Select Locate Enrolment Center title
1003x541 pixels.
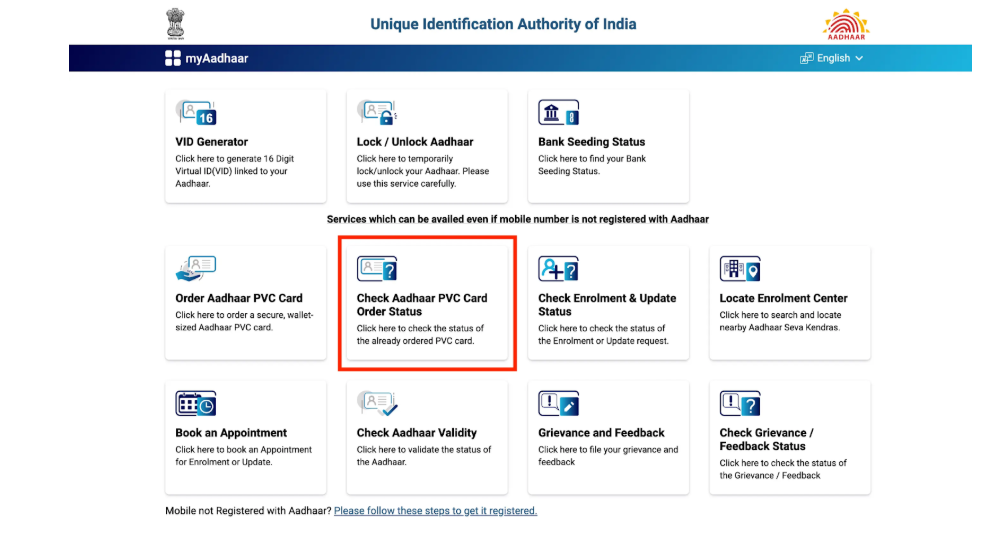pyautogui.click(x=784, y=298)
